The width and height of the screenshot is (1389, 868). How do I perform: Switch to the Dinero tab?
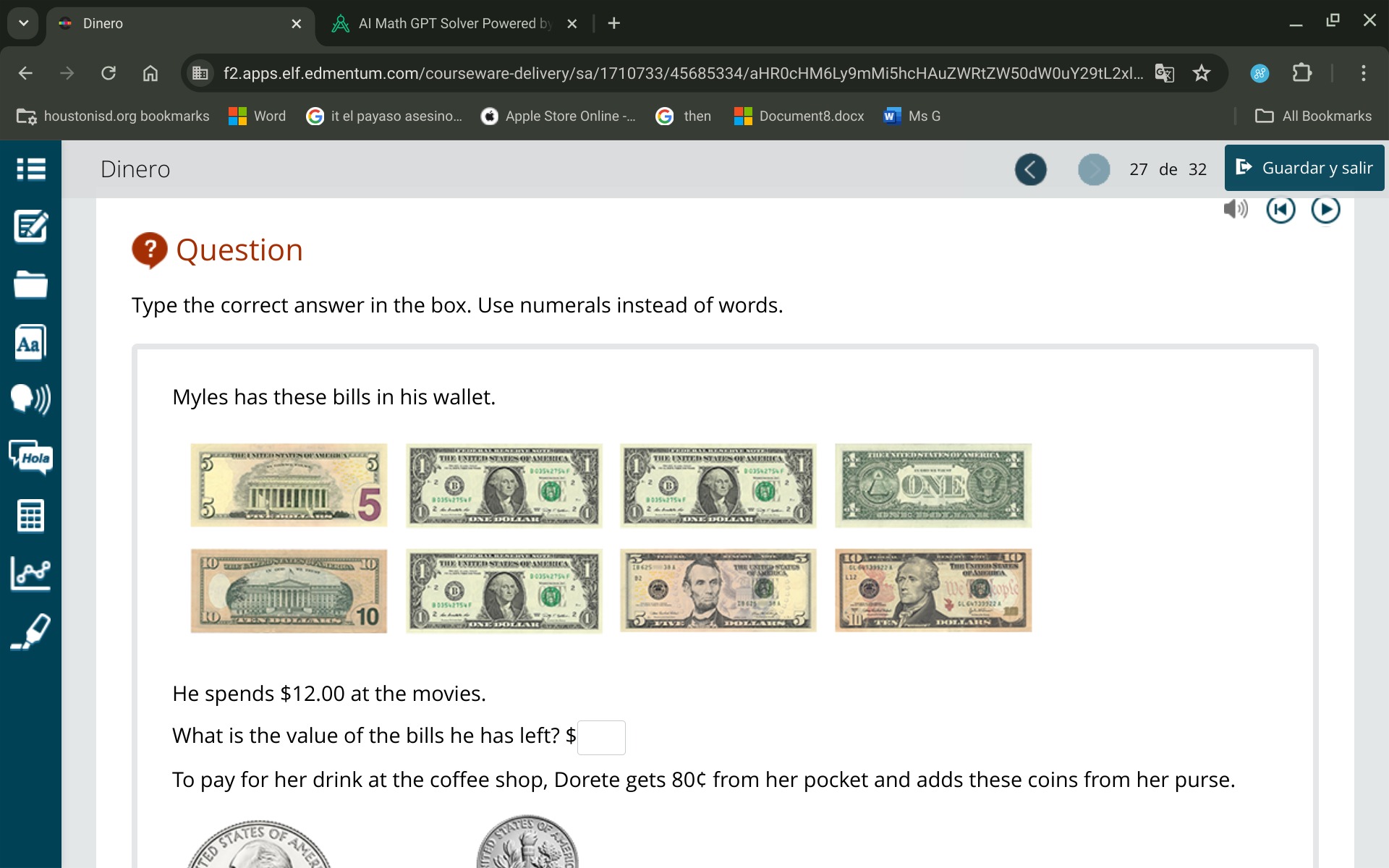(181, 23)
